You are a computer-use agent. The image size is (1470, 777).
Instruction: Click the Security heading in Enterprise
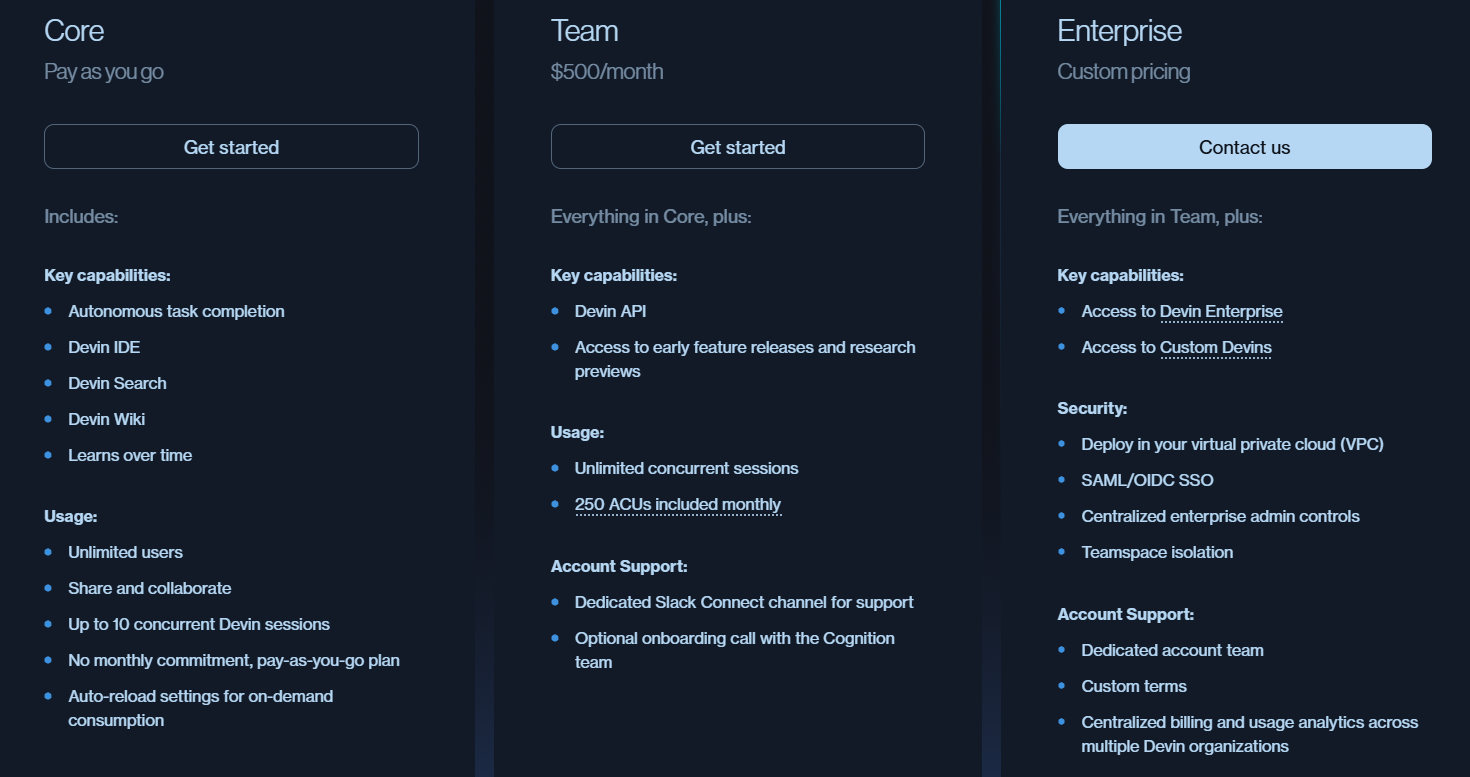tap(1092, 408)
